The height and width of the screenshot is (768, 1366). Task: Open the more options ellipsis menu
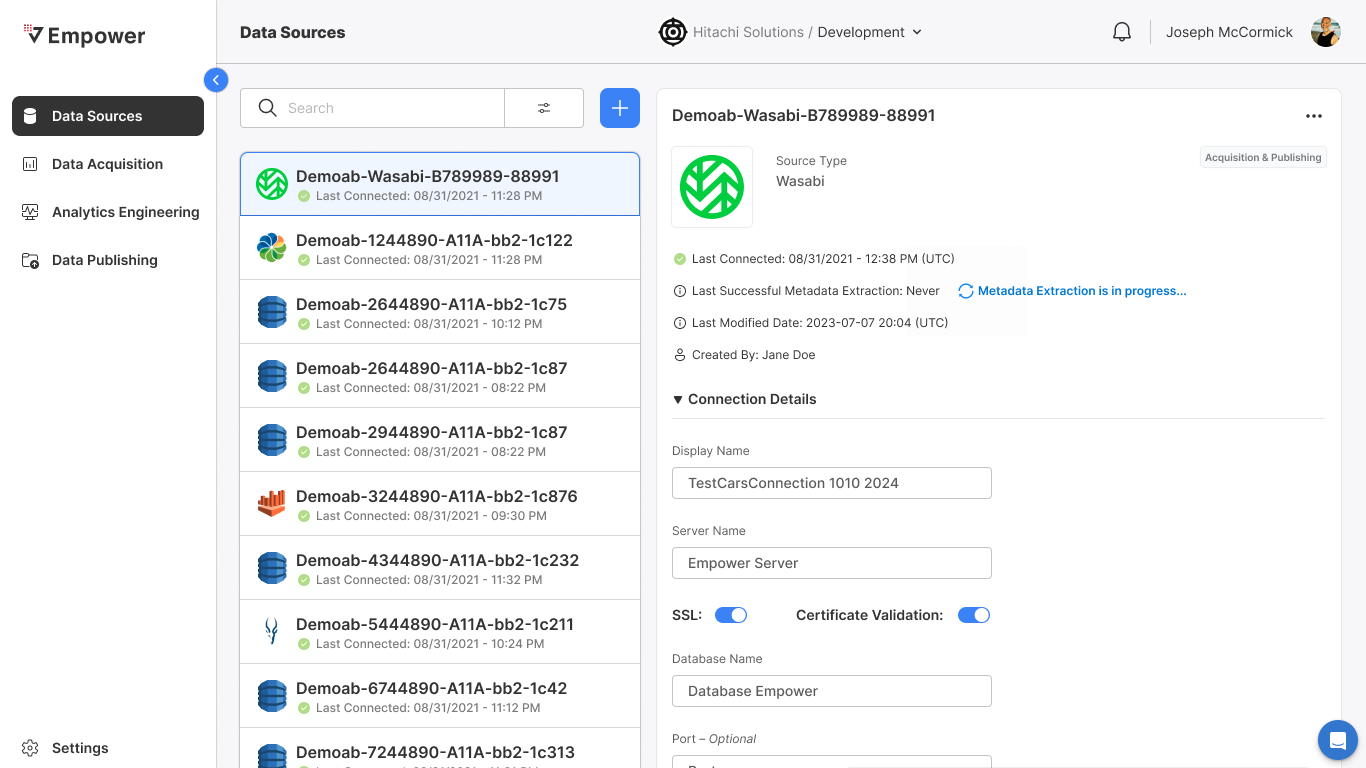(1314, 116)
